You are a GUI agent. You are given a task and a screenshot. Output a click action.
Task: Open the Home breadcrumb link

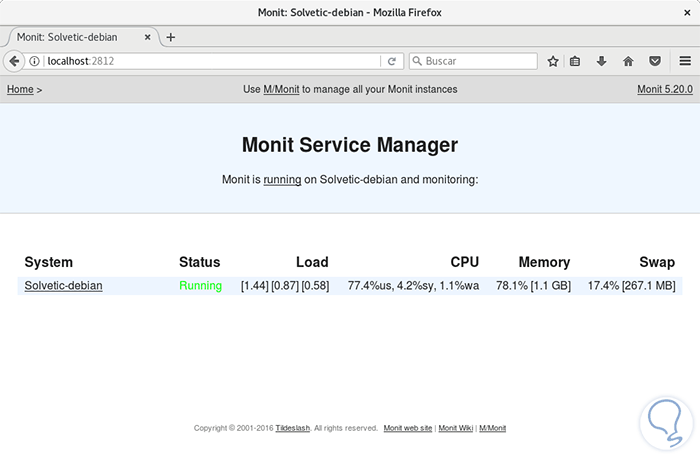20,89
